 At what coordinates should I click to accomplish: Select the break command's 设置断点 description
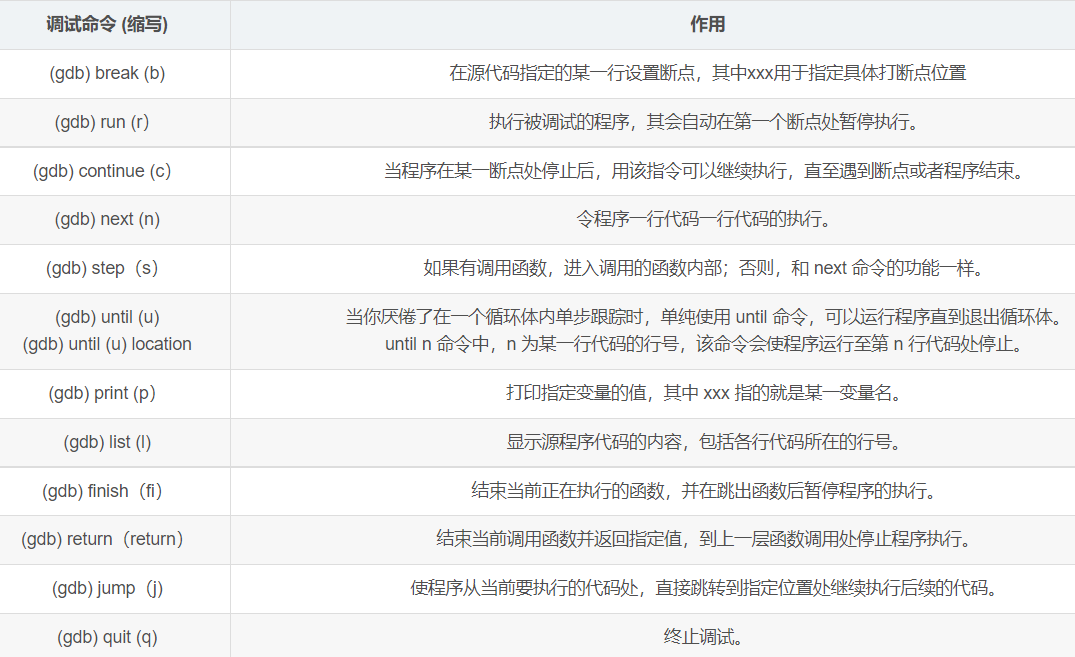708,73
